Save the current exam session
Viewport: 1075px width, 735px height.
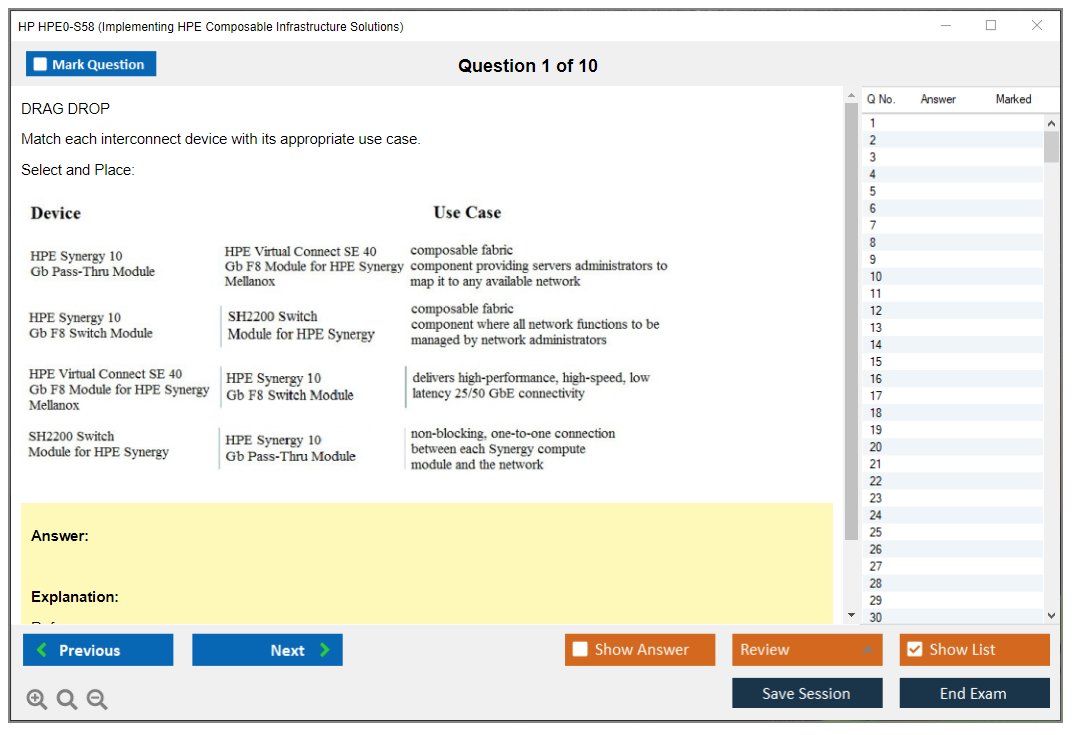(x=806, y=693)
